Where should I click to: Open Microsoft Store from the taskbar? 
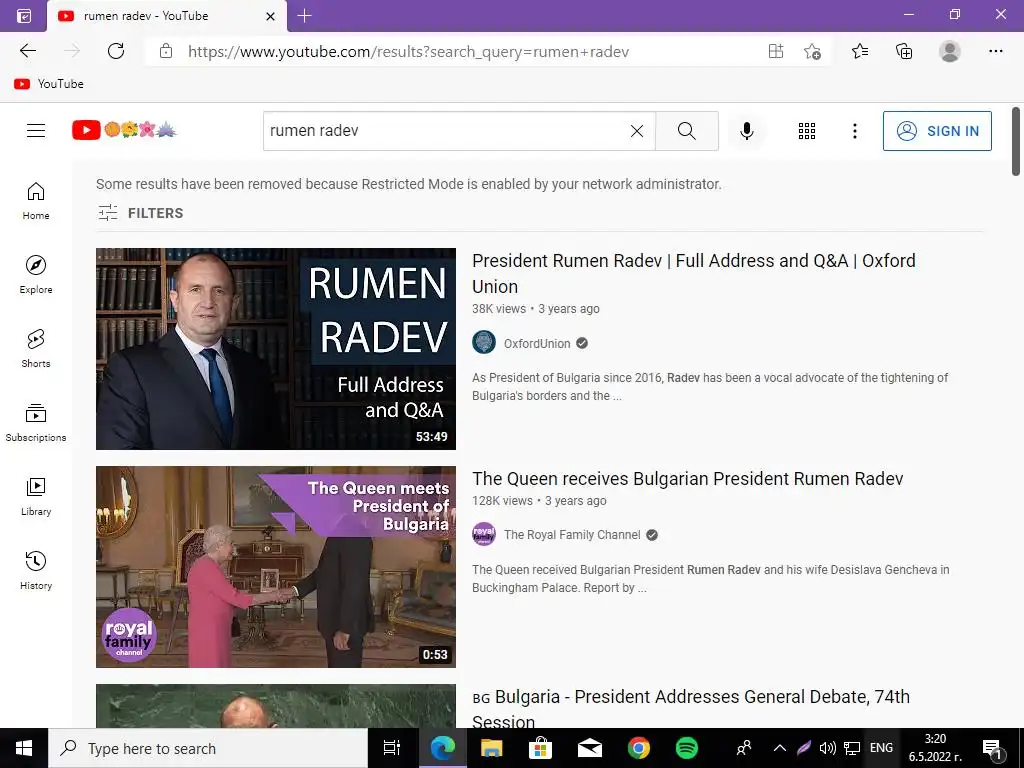(x=540, y=748)
